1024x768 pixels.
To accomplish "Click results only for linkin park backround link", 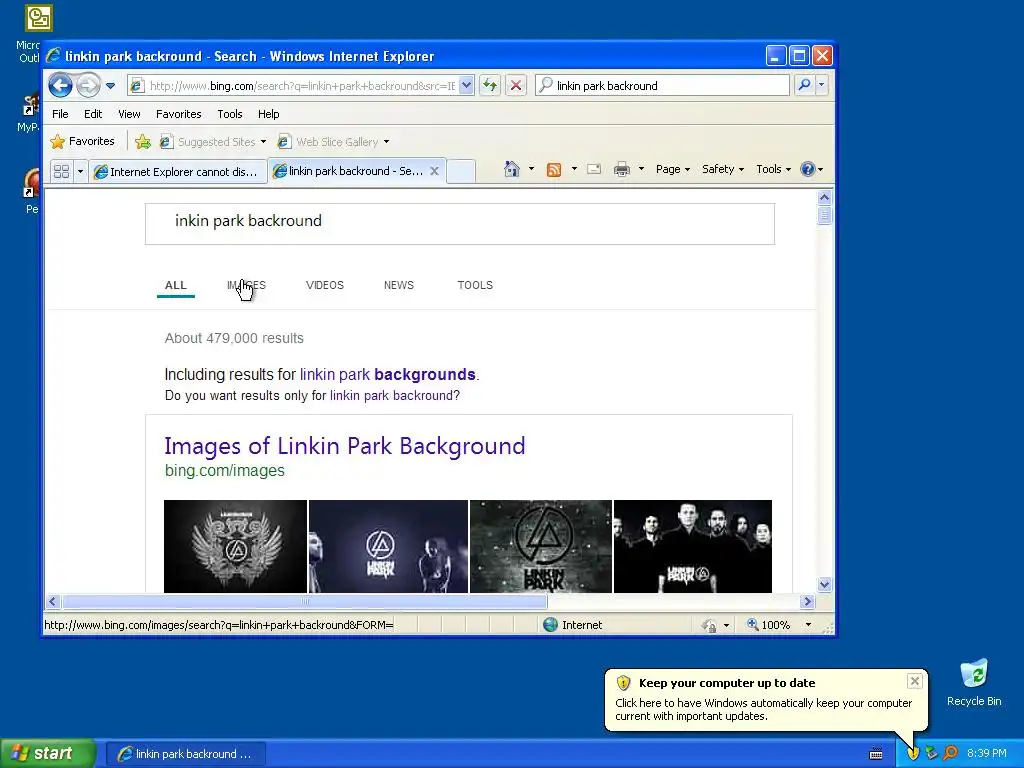I will [391, 396].
